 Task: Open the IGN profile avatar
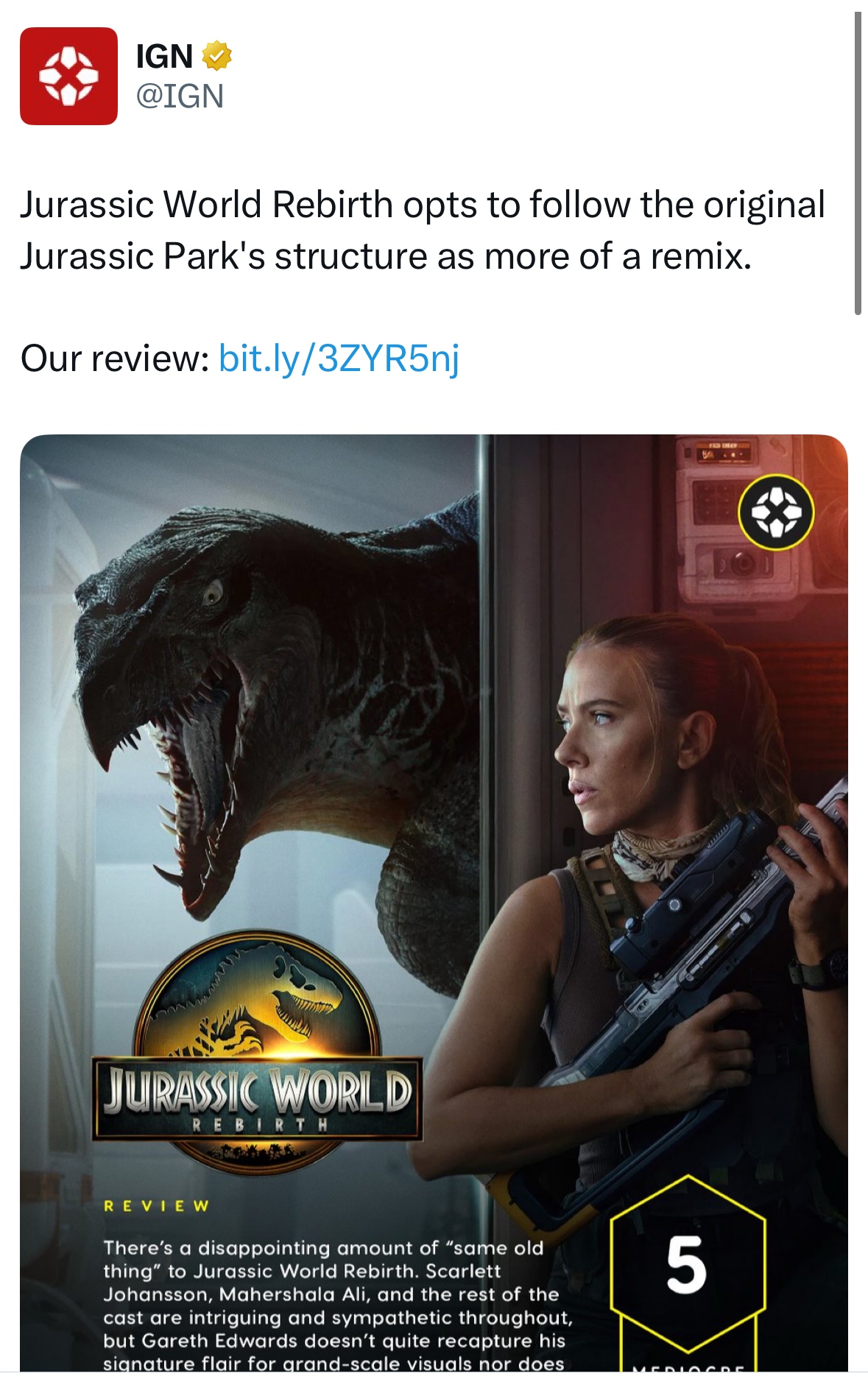(68, 76)
